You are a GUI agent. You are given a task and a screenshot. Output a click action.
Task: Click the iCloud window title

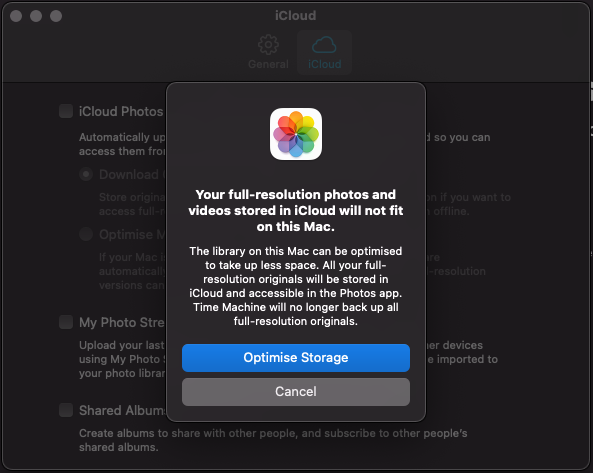295,16
